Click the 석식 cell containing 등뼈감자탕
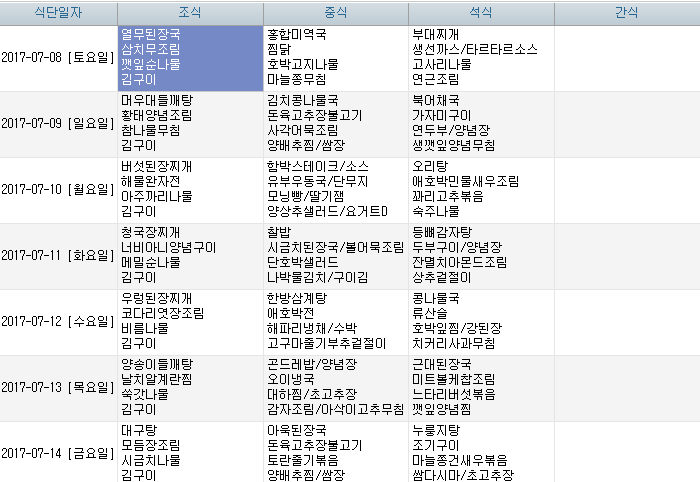This screenshot has height=482, width=700. click(x=481, y=256)
